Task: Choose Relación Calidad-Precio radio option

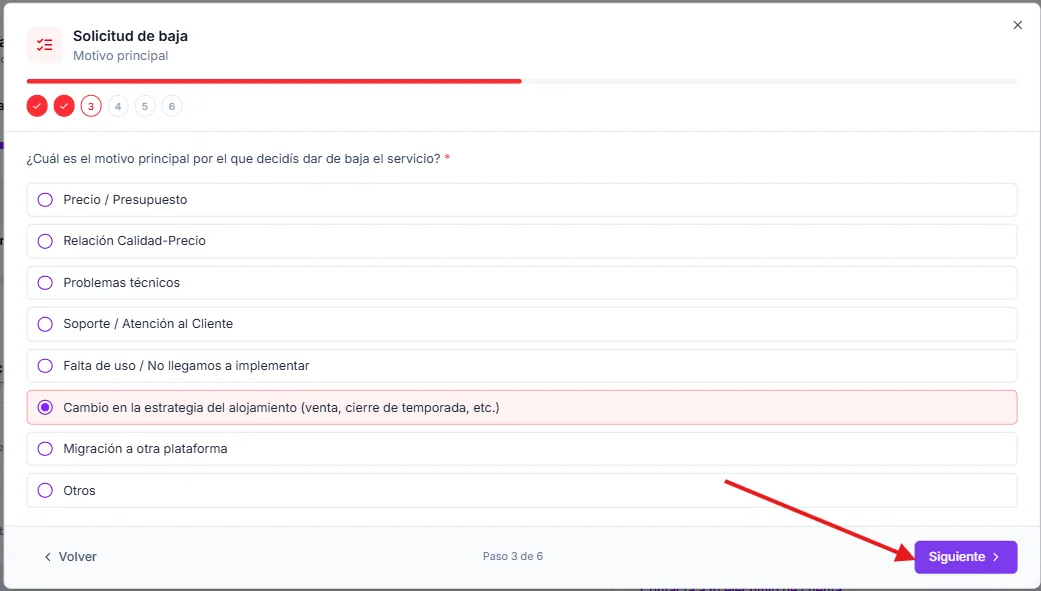Action: tap(522, 241)
